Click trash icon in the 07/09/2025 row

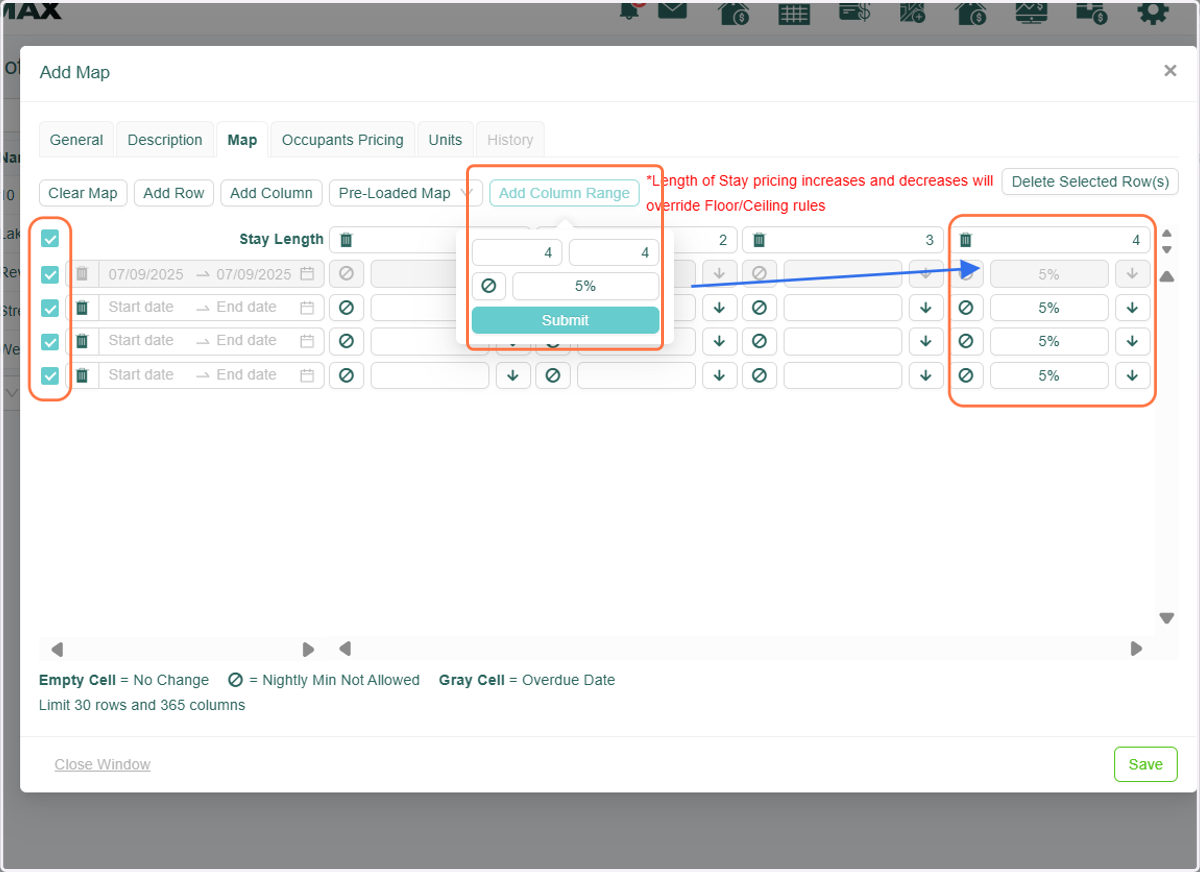click(x=82, y=274)
